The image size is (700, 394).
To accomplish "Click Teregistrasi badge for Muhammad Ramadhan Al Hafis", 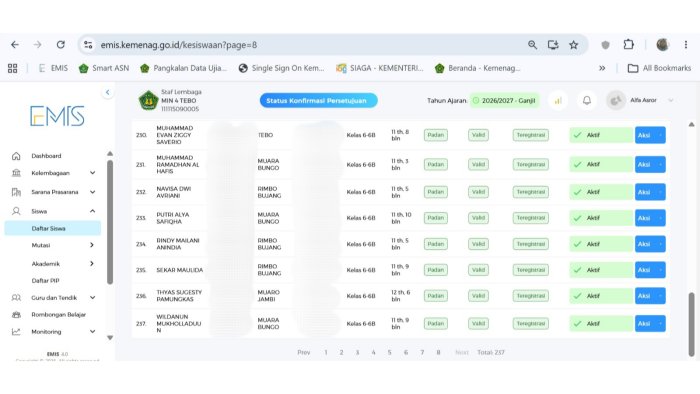I will point(530,165).
